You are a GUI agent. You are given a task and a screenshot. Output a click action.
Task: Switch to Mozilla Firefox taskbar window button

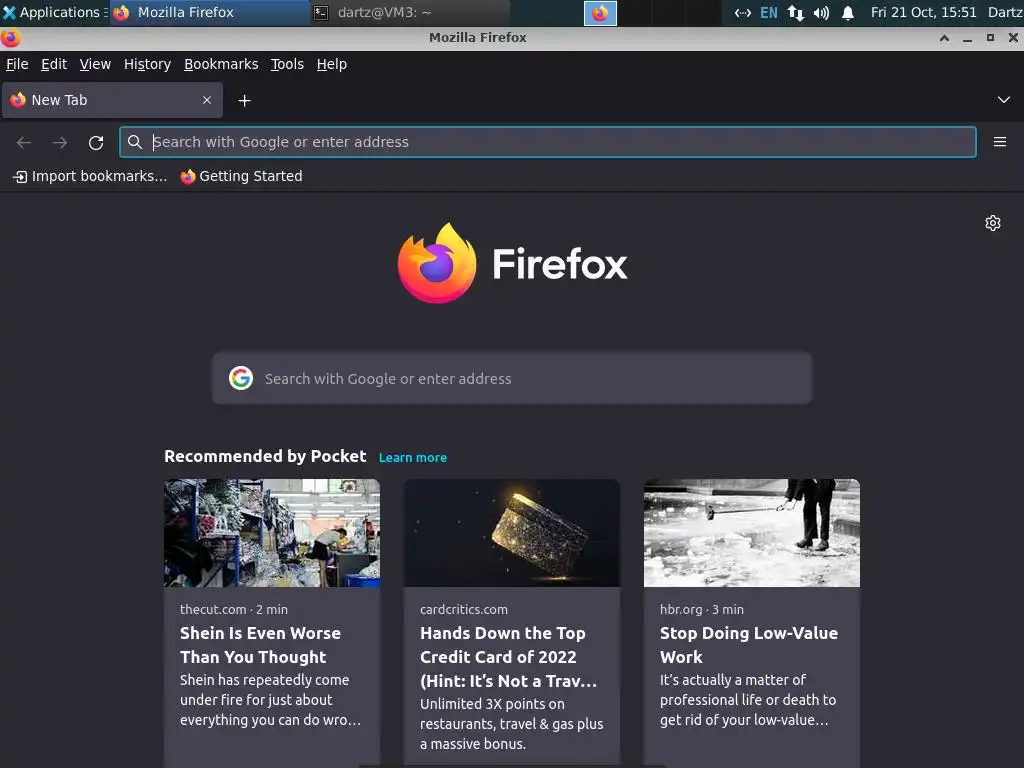[x=209, y=12]
